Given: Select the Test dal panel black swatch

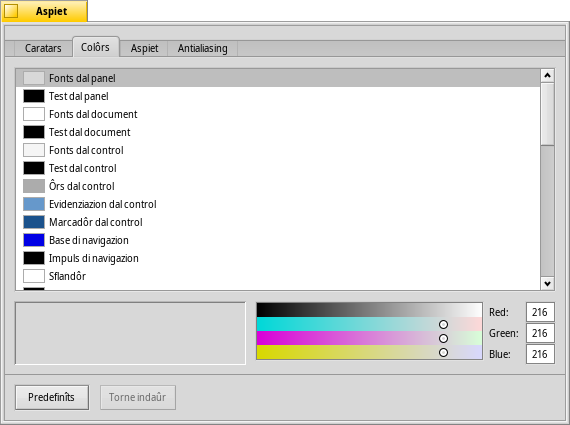Looking at the screenshot, I should 34,96.
